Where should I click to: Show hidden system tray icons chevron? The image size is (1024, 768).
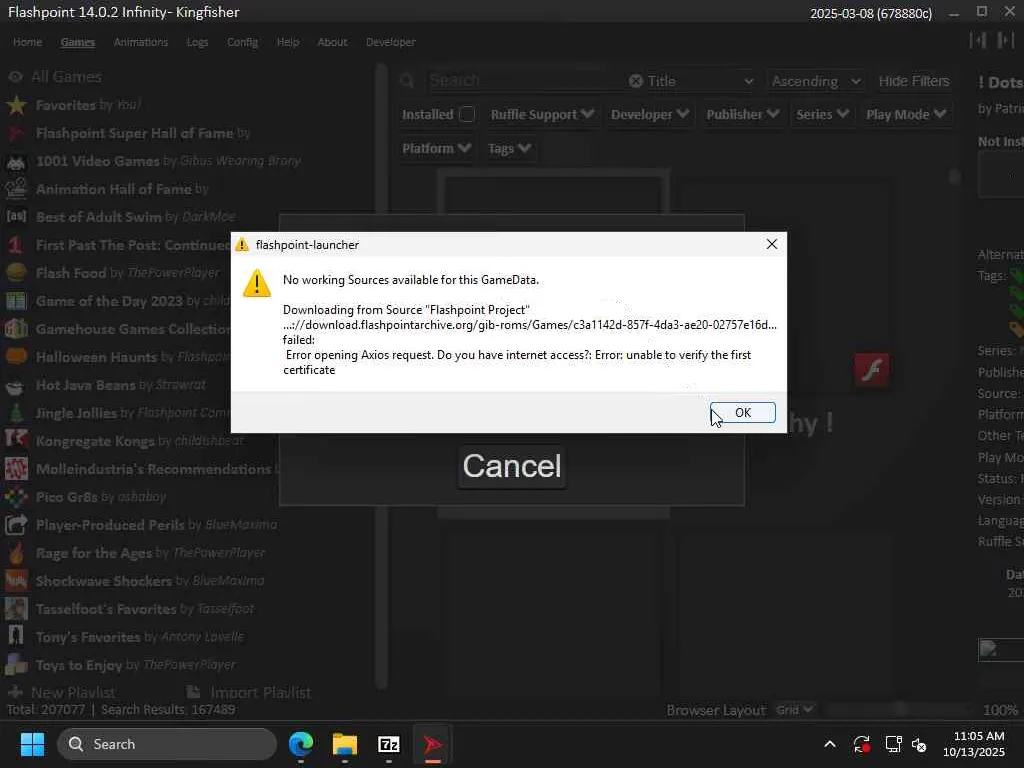click(x=829, y=744)
